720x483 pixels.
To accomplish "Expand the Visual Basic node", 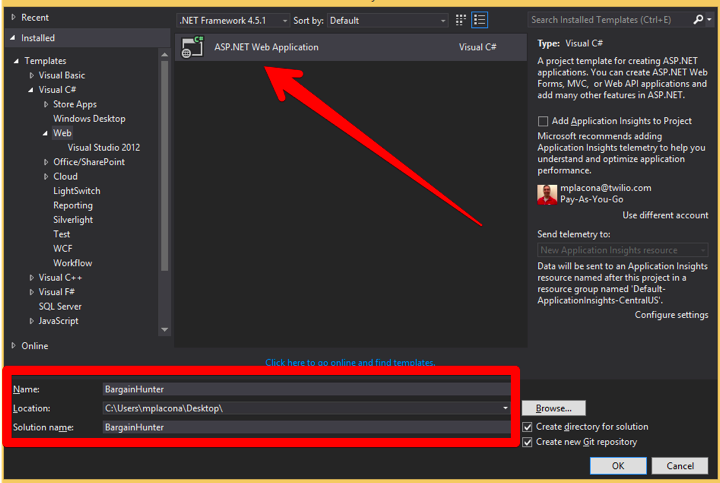I will point(31,75).
